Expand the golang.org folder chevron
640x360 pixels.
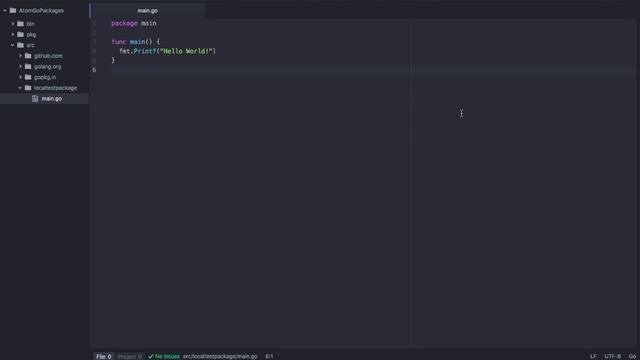[20, 66]
